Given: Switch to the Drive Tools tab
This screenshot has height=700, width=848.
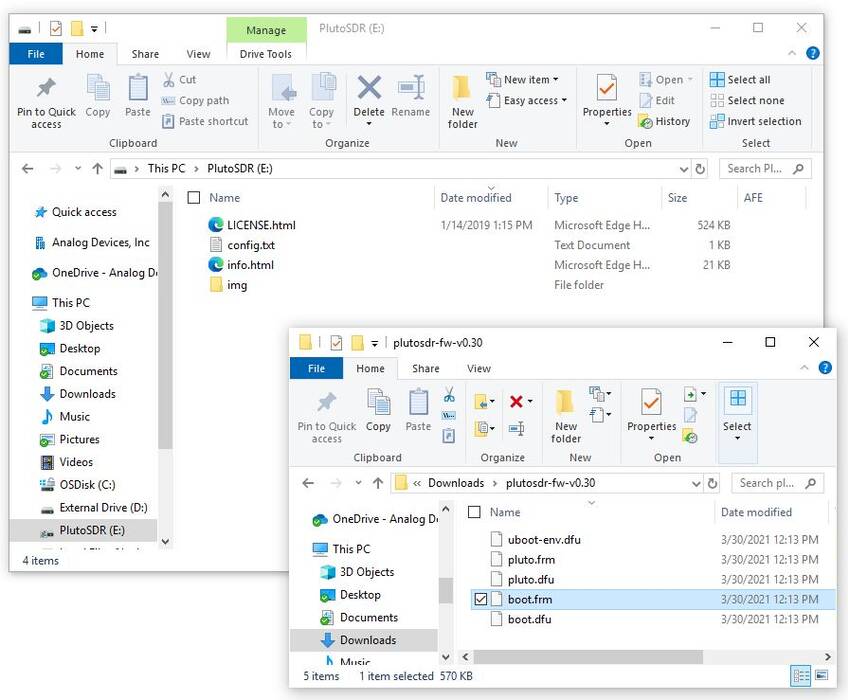Looking at the screenshot, I should 266,54.
